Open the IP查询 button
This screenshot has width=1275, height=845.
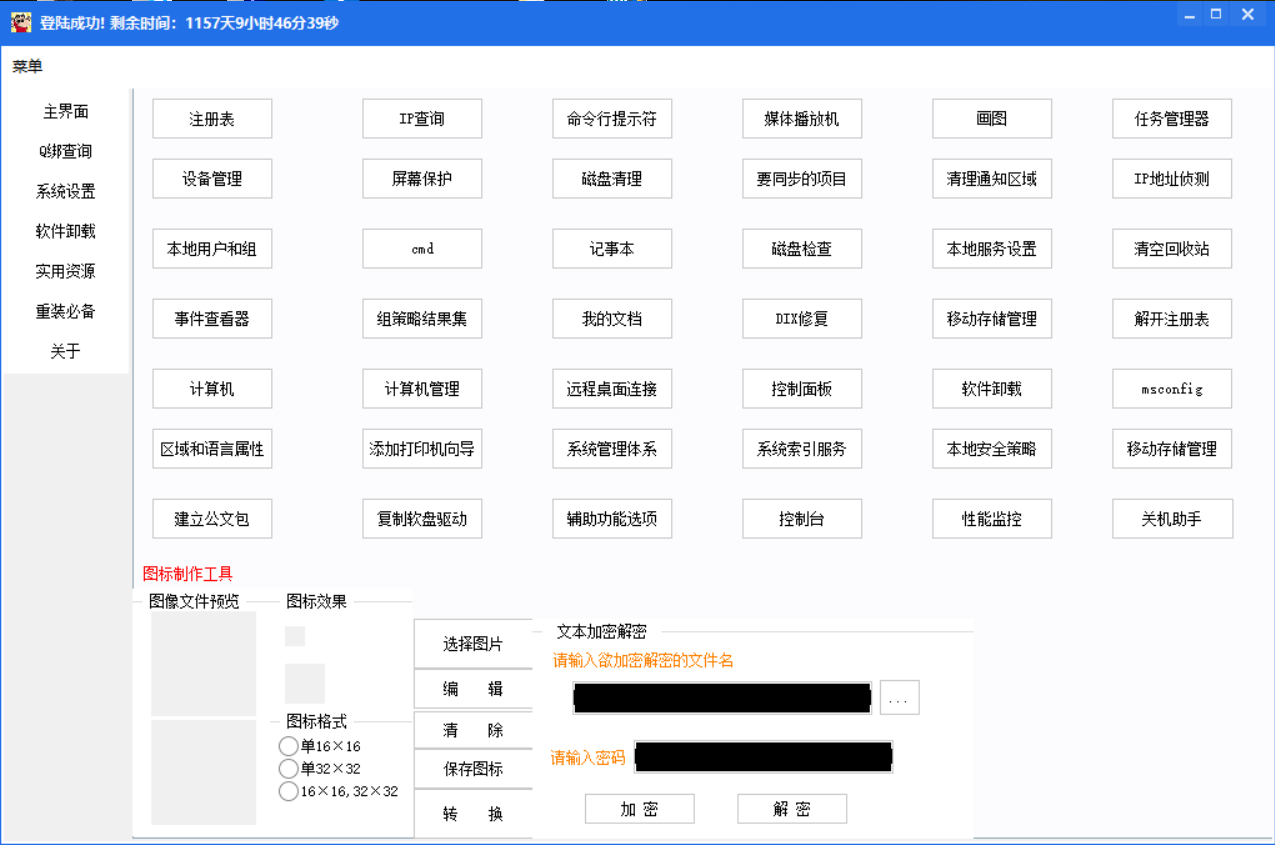[422, 119]
